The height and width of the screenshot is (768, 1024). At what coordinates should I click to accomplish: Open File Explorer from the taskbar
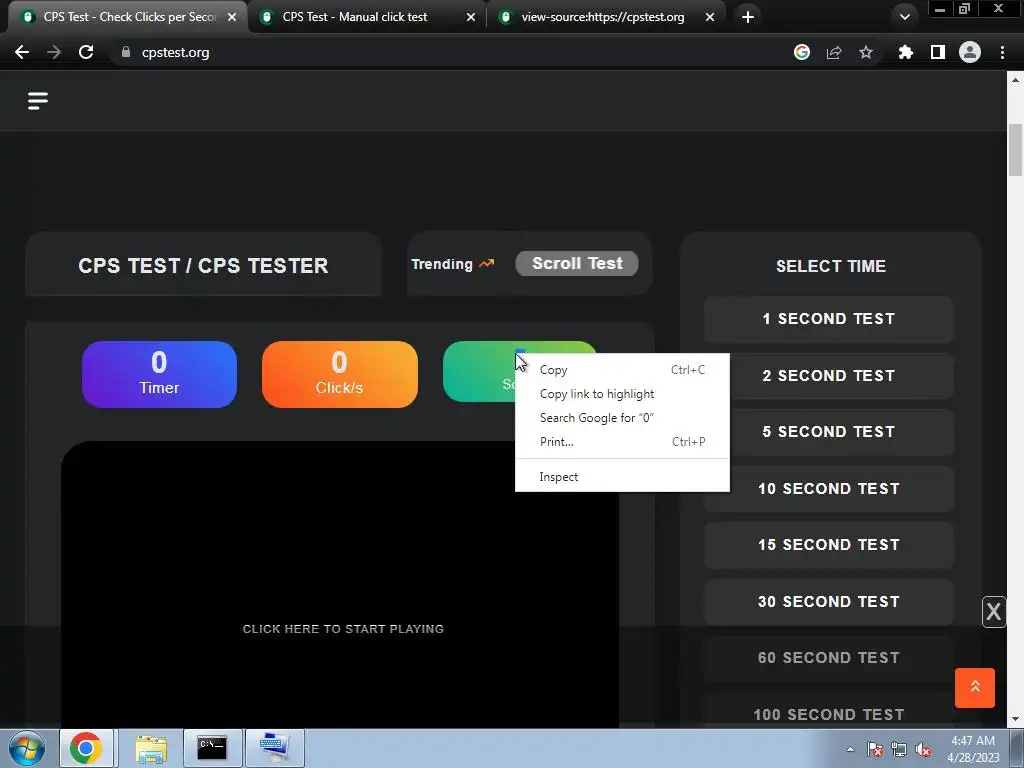coord(151,748)
